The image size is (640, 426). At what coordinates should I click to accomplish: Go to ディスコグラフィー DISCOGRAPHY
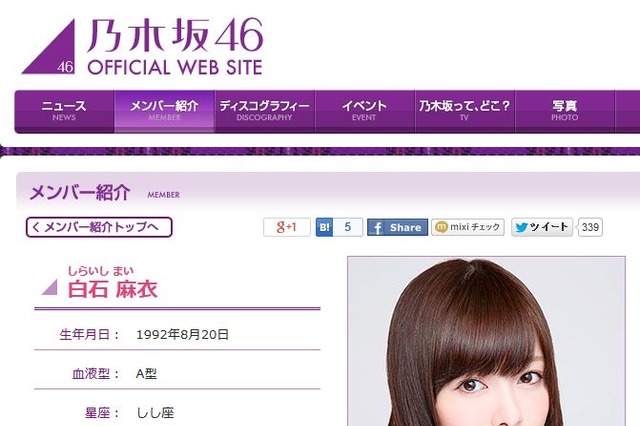[264, 111]
